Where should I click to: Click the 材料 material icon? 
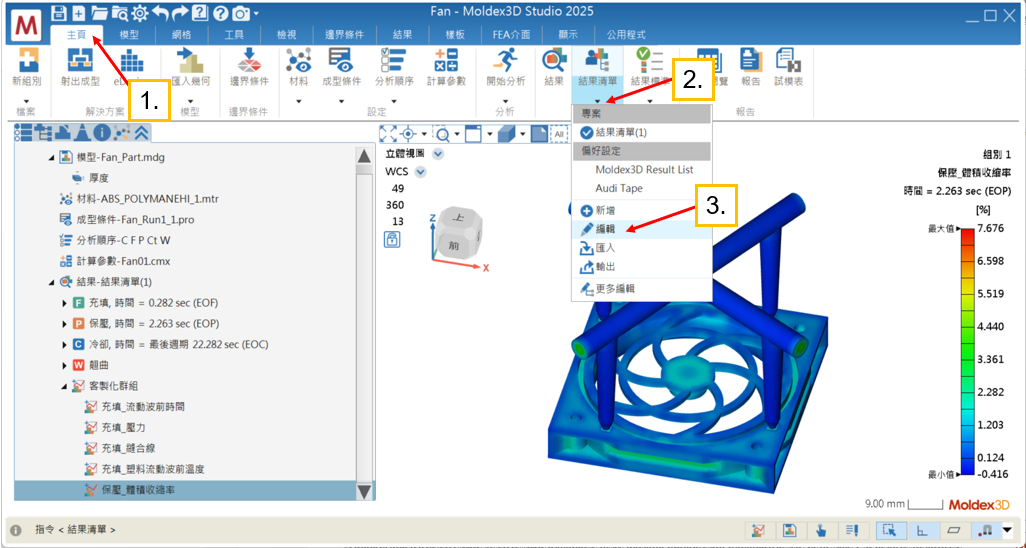pos(298,60)
